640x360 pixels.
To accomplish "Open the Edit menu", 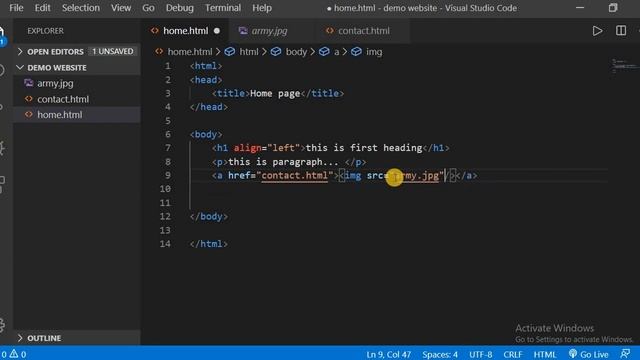I will click(x=42, y=8).
